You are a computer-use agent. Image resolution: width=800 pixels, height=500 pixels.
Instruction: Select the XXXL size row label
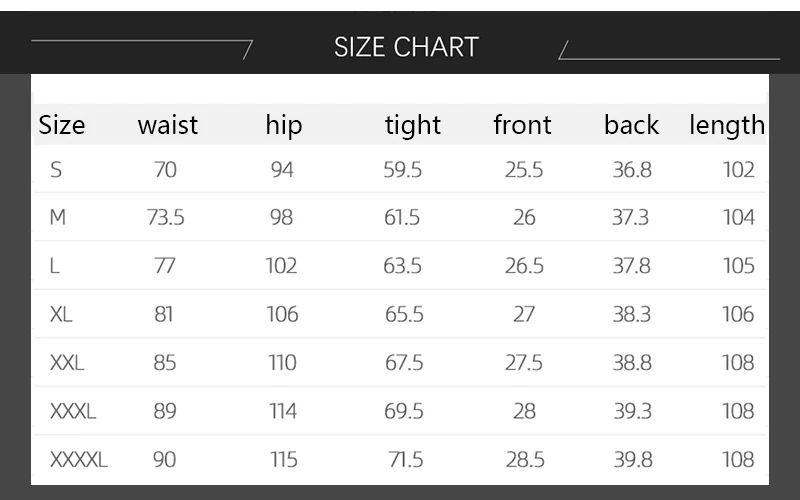coord(73,411)
